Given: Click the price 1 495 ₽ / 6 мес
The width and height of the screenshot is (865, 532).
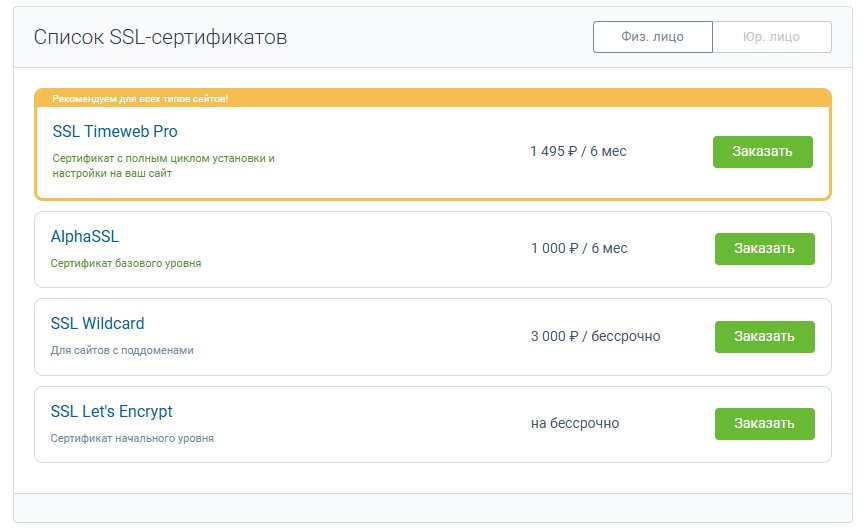Looking at the screenshot, I should coord(578,151).
